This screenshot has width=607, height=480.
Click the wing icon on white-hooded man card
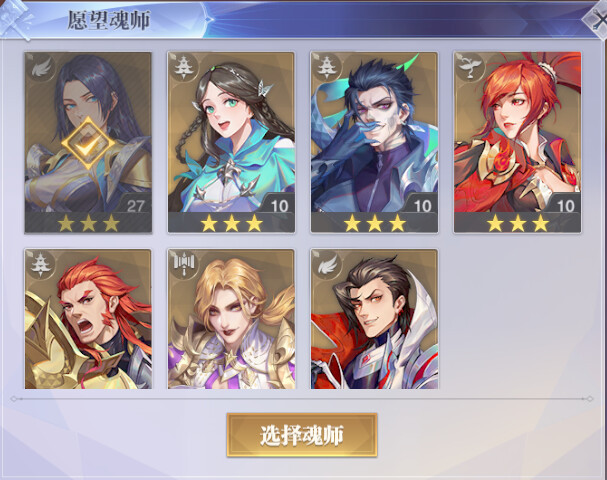click(328, 265)
